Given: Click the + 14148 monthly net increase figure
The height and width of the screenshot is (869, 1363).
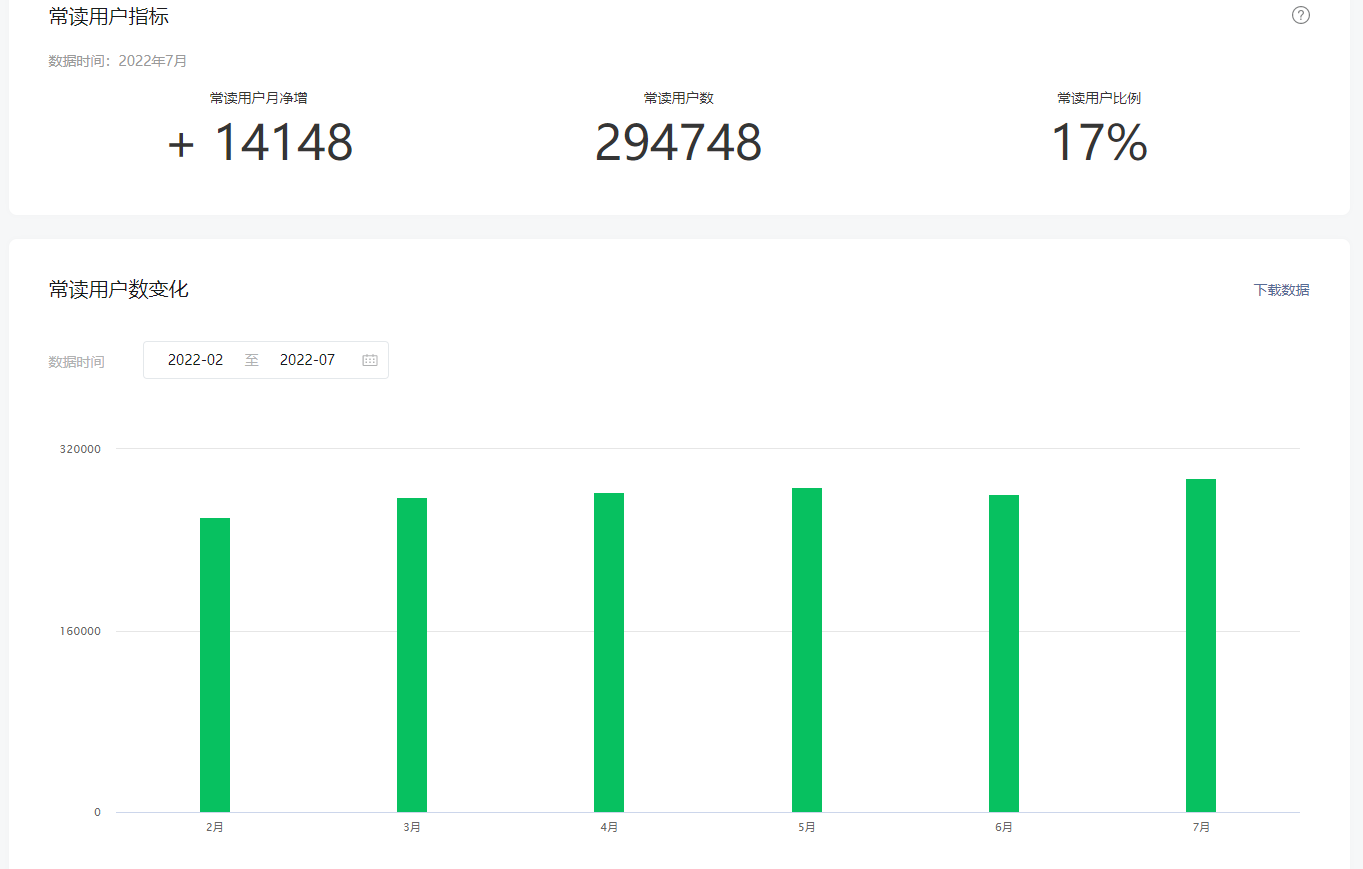Looking at the screenshot, I should tap(260, 142).
